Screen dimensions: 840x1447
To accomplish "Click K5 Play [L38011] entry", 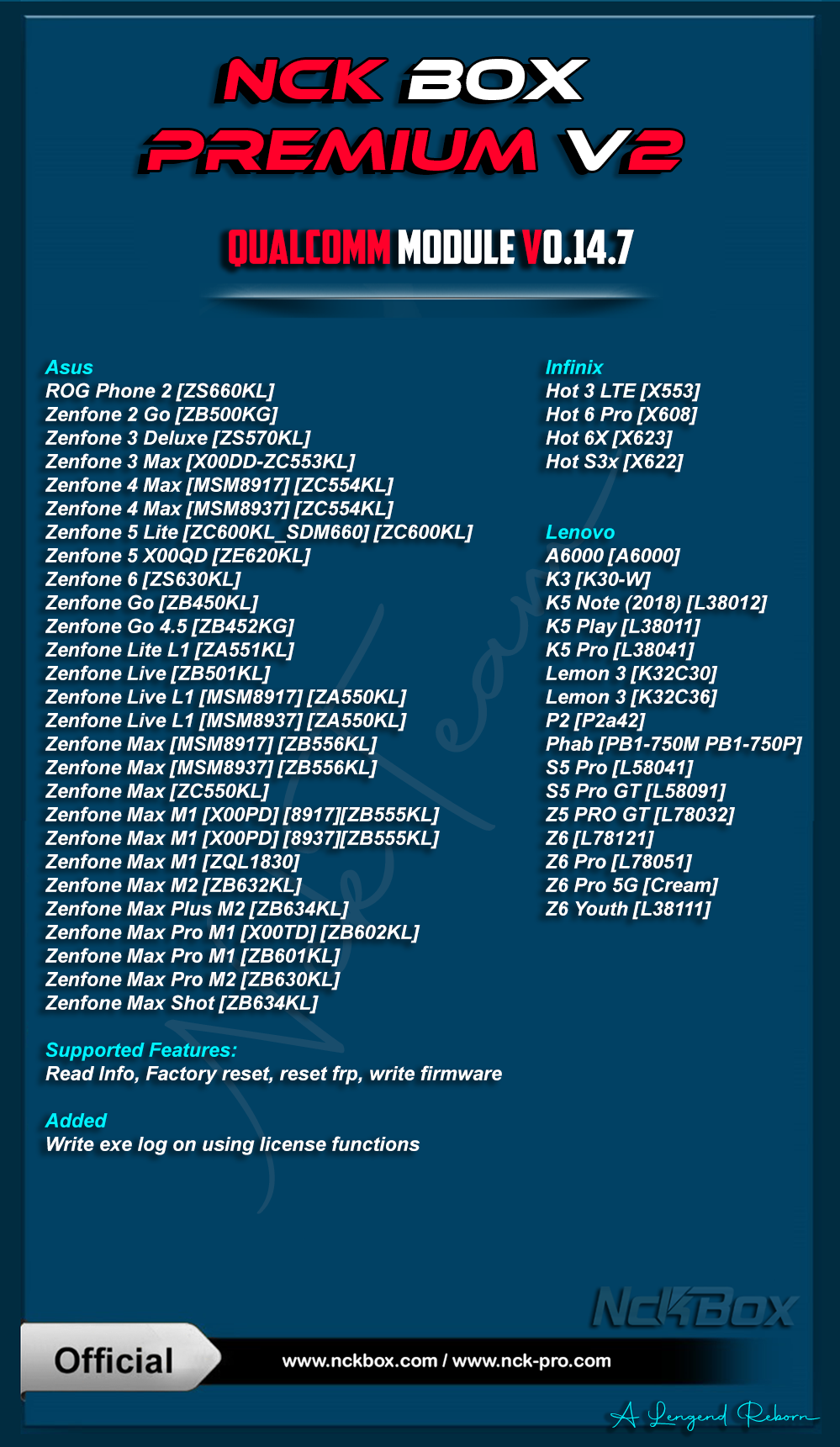I will coord(623,626).
